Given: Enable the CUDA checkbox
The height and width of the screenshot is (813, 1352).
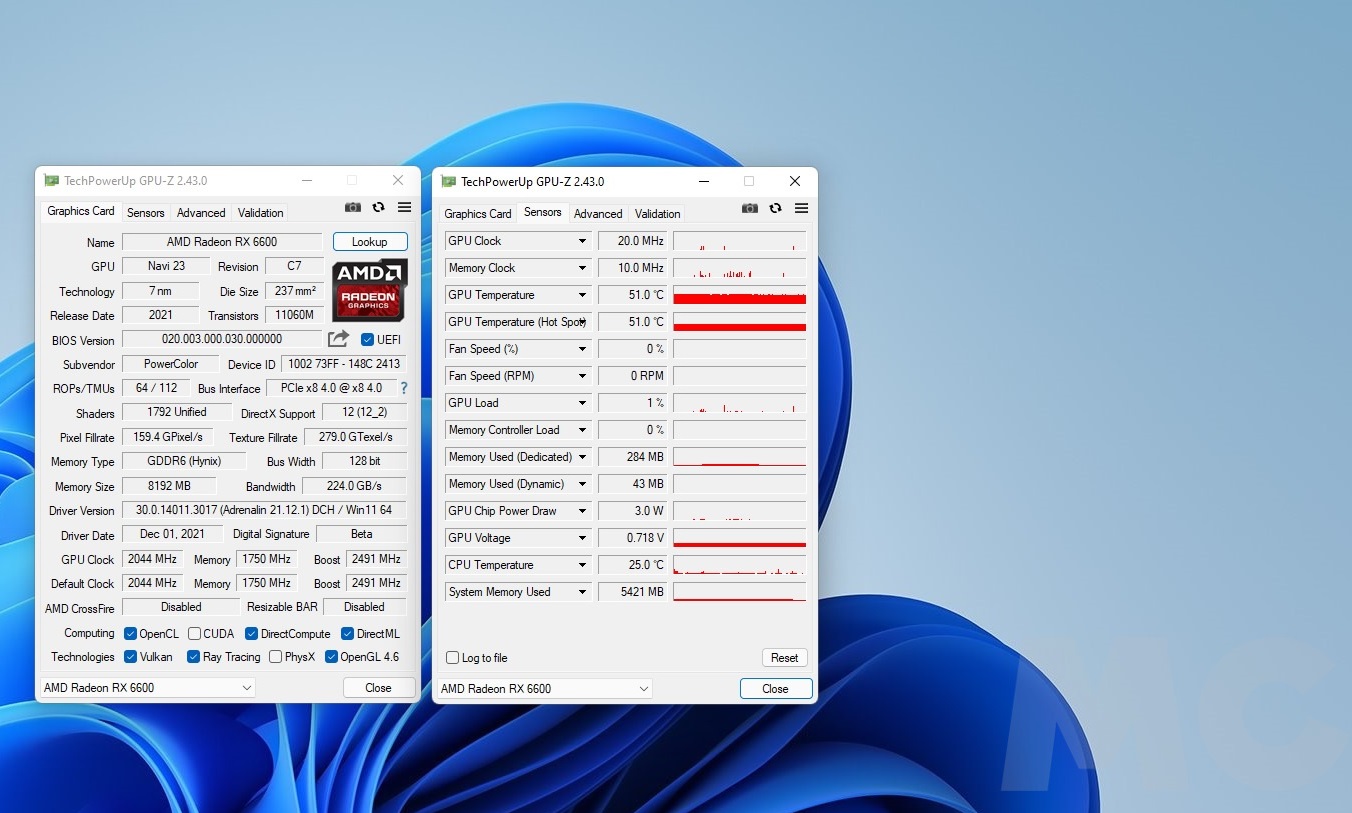Looking at the screenshot, I should point(194,633).
